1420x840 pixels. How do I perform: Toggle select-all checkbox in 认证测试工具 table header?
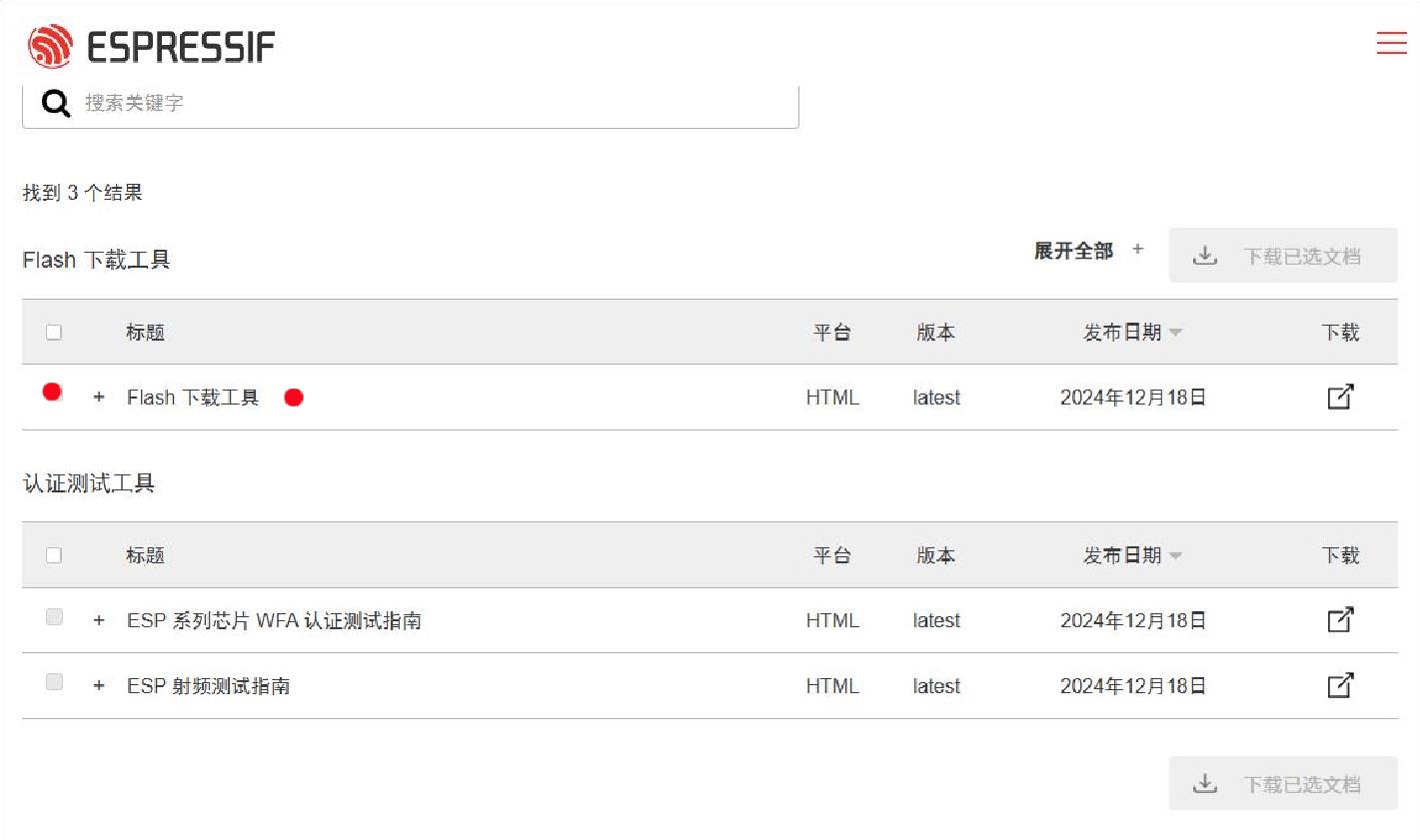tap(54, 554)
